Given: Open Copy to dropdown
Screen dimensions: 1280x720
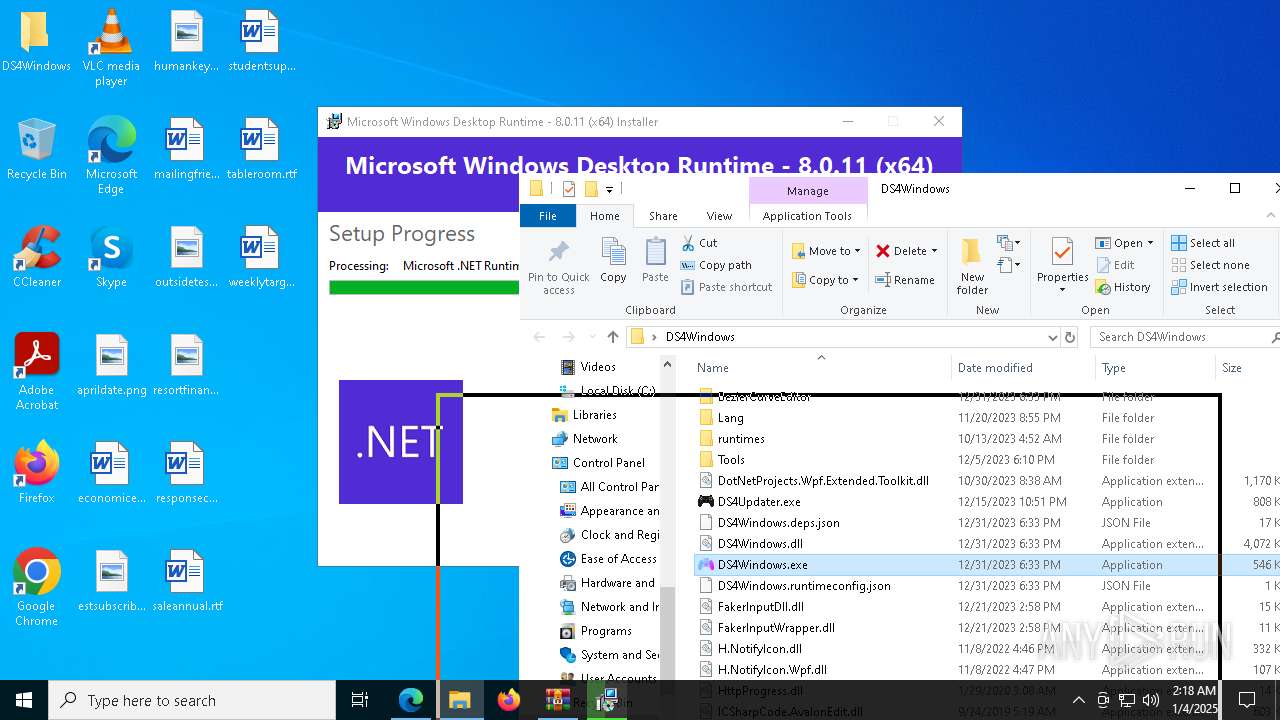Looking at the screenshot, I should pos(825,280).
